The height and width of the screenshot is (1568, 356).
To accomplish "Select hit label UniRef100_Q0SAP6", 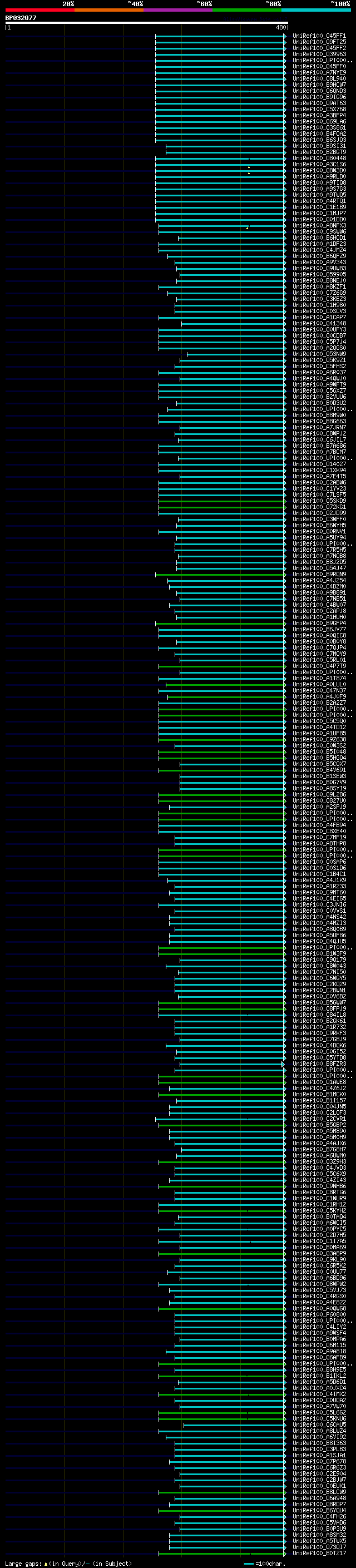I will 319,862.
